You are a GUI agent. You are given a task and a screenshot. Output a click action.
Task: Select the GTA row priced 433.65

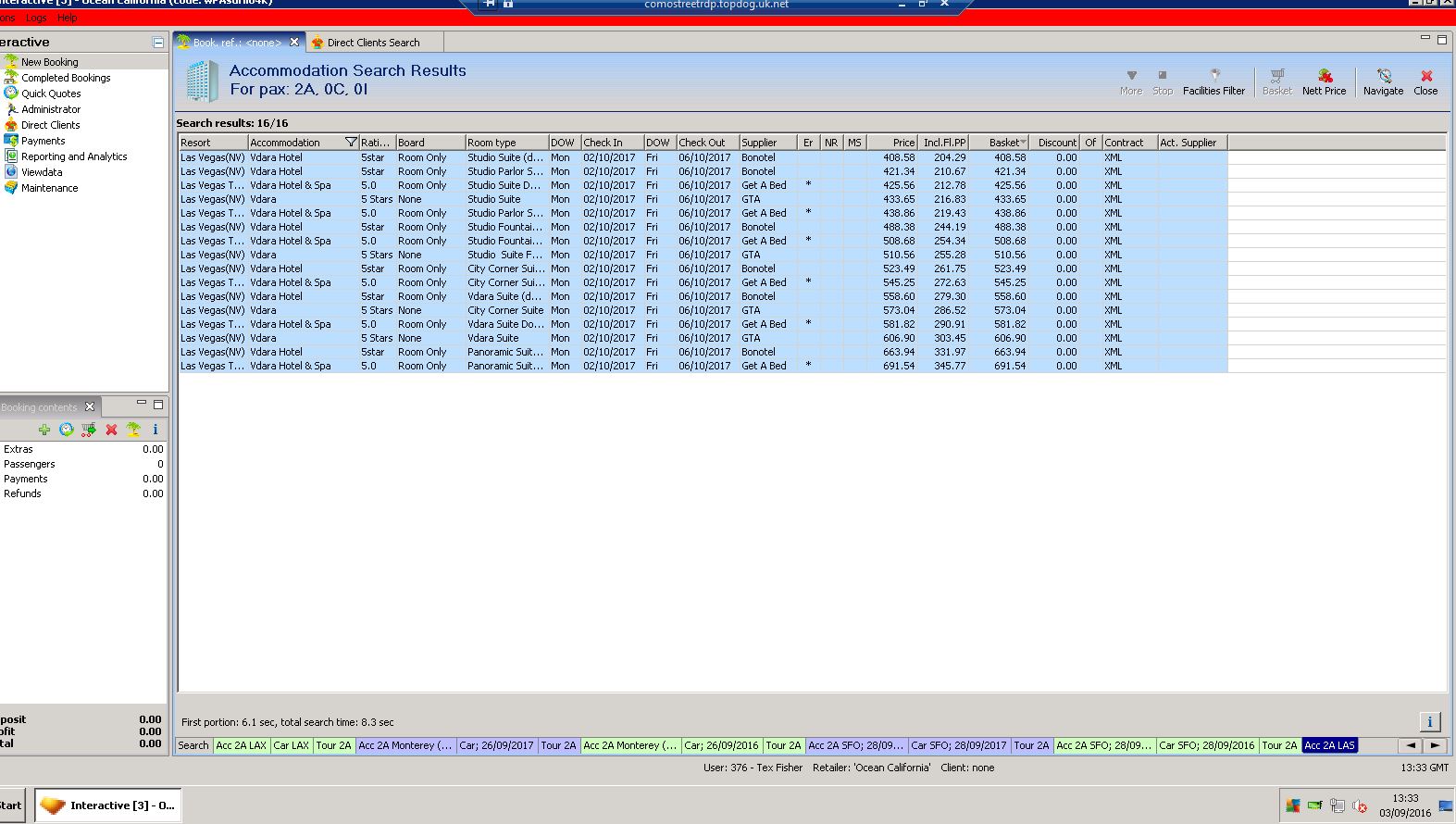point(703,199)
